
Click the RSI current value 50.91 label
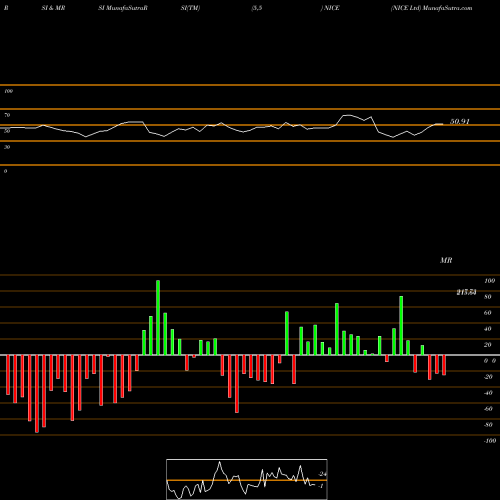point(460,122)
